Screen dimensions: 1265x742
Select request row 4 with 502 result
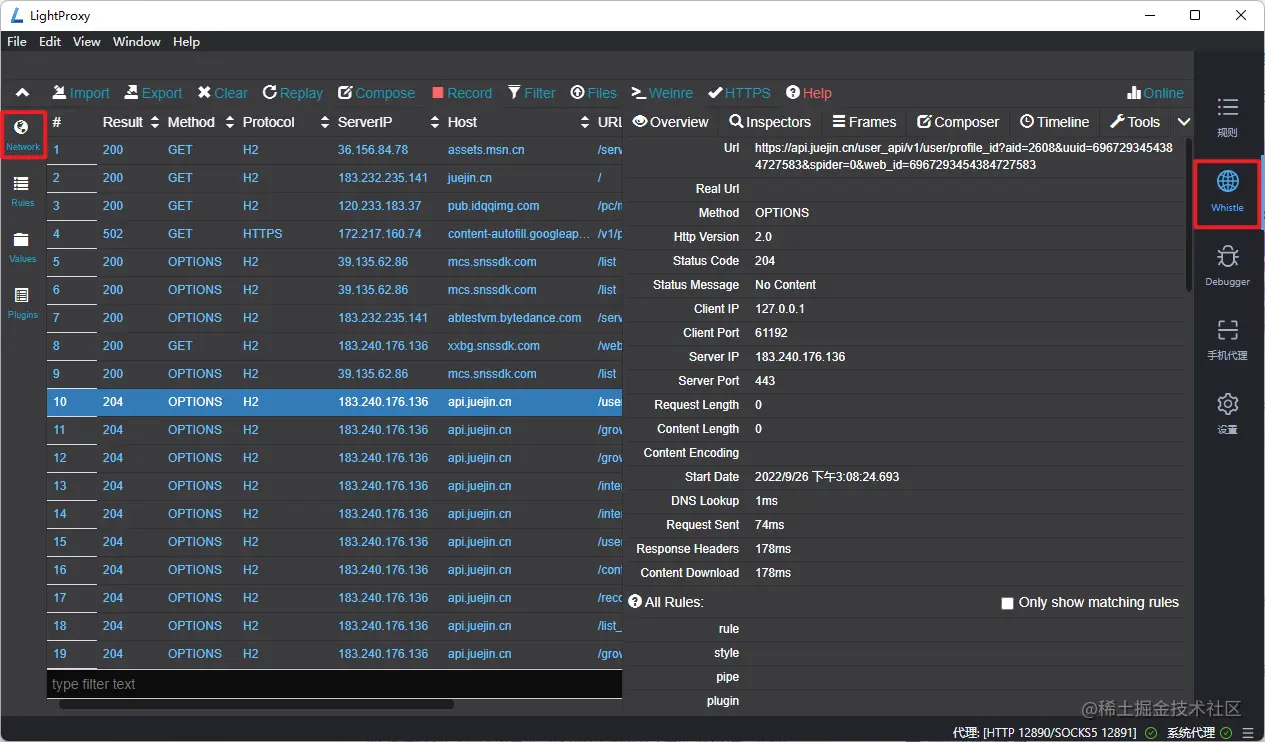(x=334, y=234)
